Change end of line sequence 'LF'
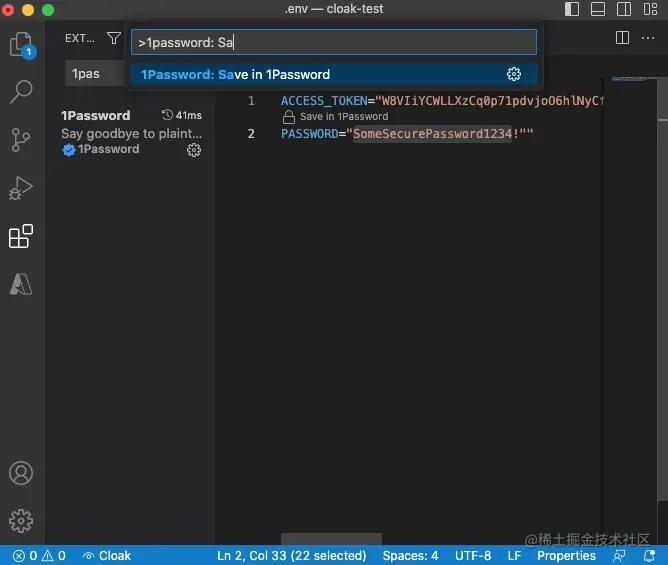 [514, 556]
